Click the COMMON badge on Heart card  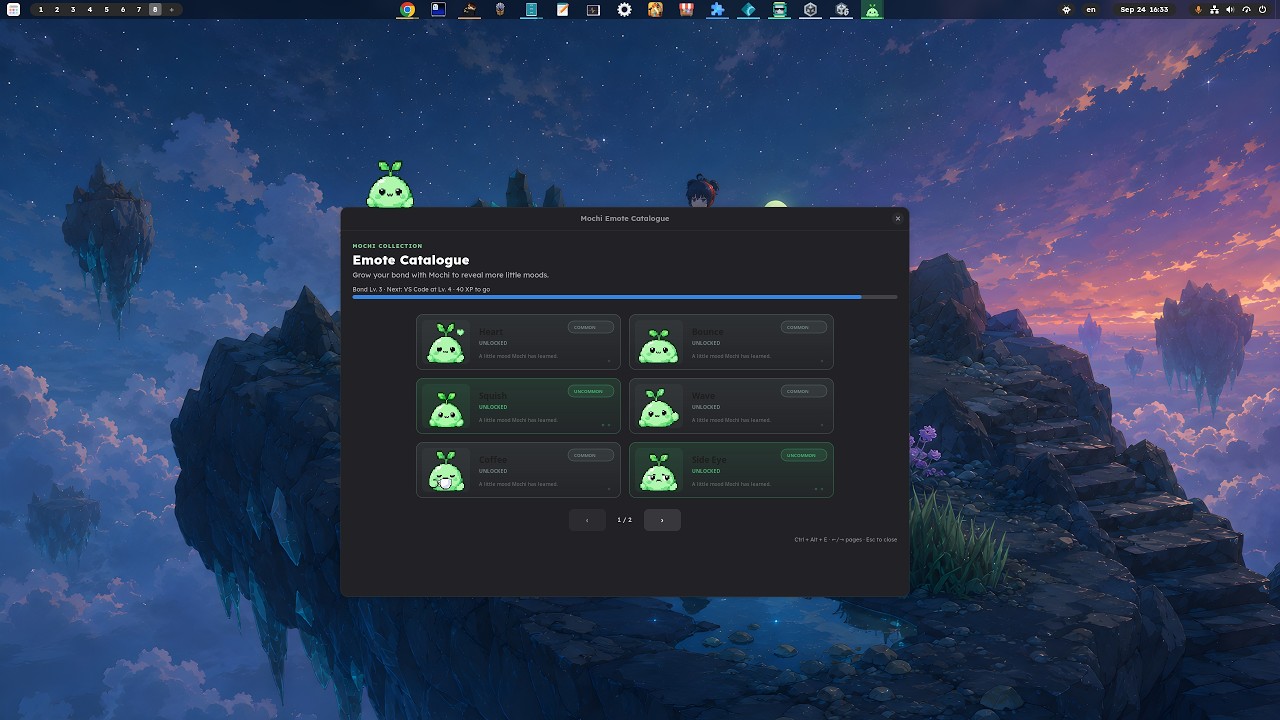[590, 327]
